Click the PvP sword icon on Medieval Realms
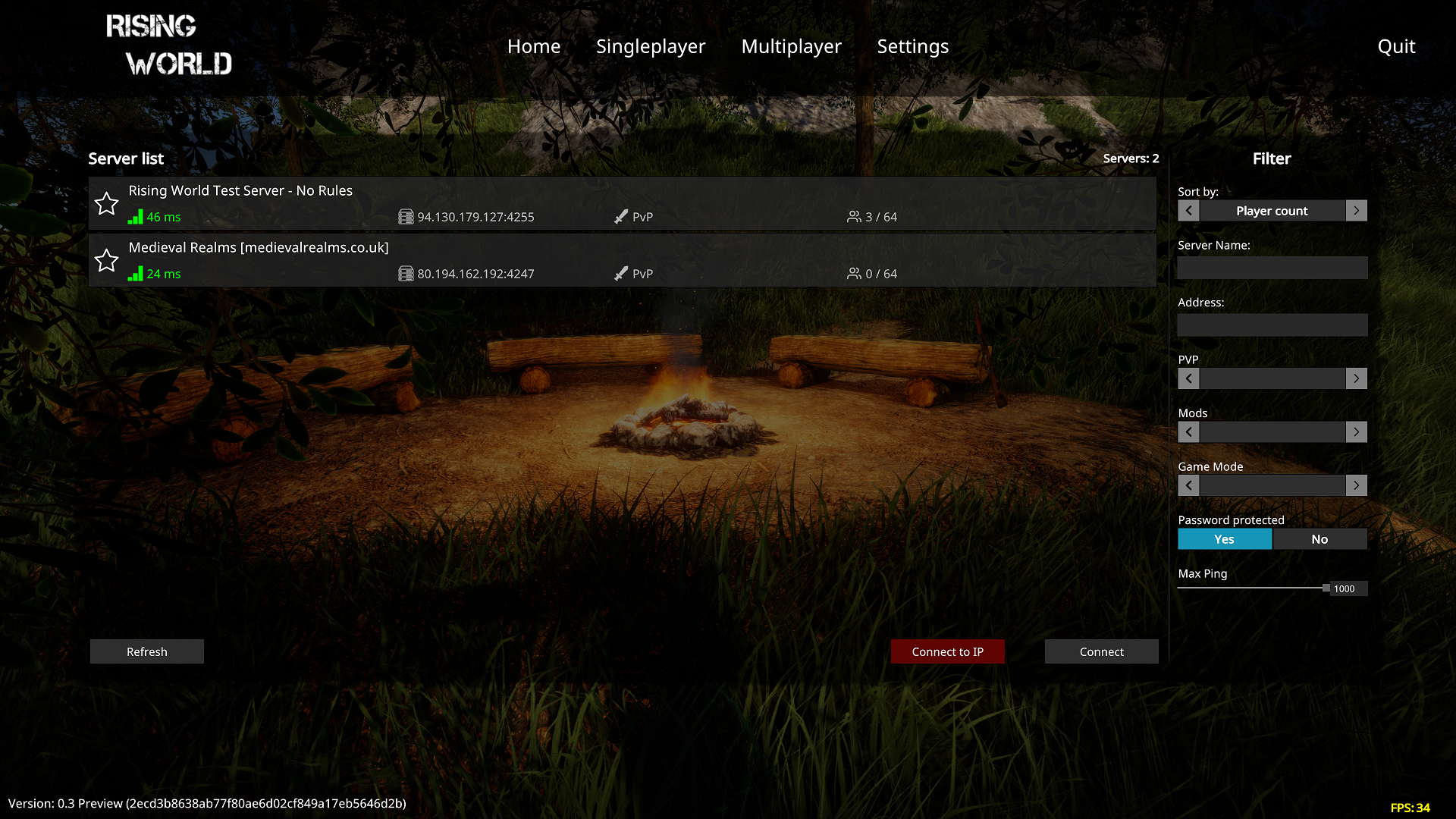Viewport: 1456px width, 819px height. coord(621,274)
